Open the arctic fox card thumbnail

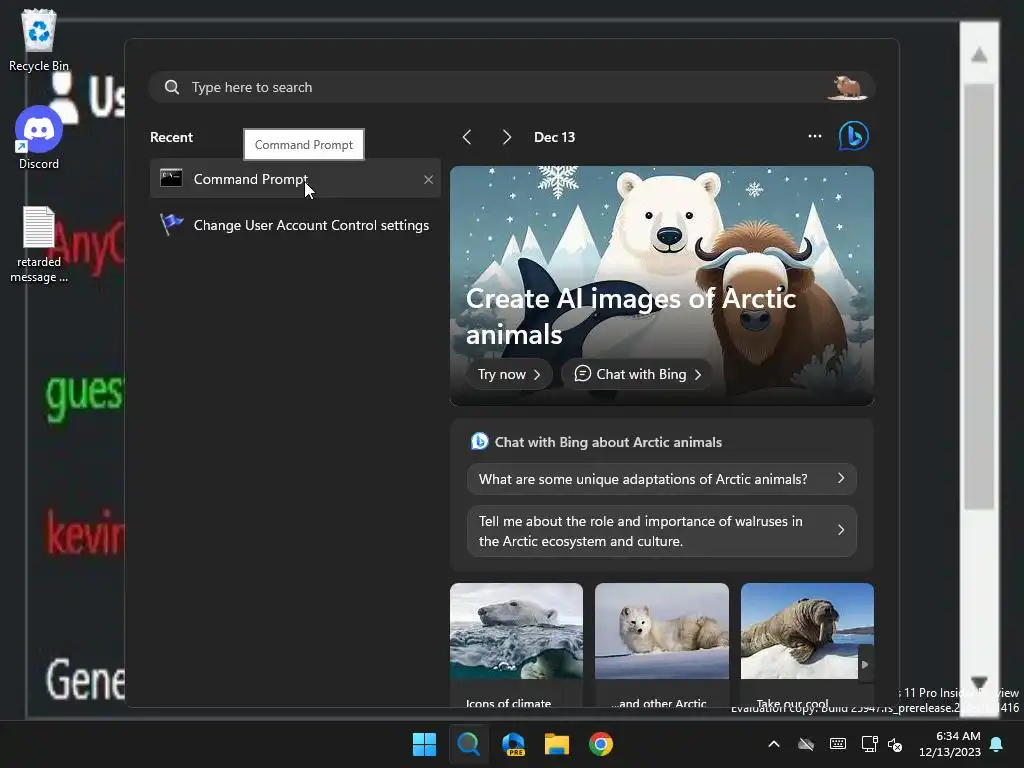click(x=662, y=631)
